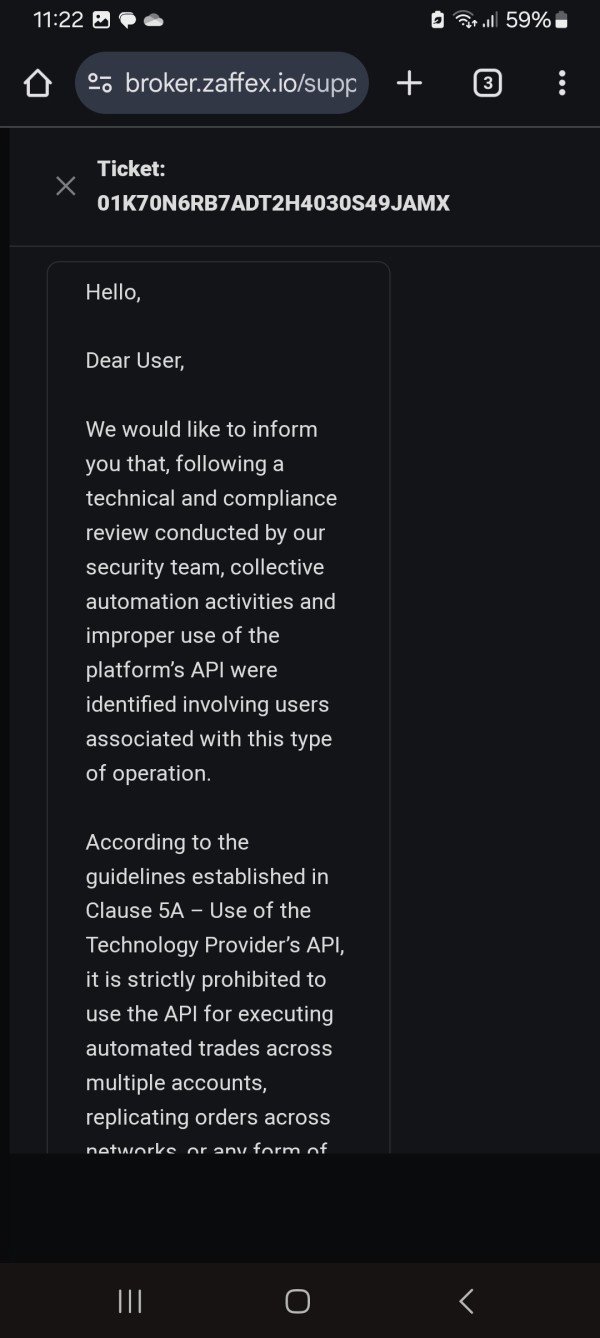
Task: Open site info icon in address bar
Action: click(100, 84)
